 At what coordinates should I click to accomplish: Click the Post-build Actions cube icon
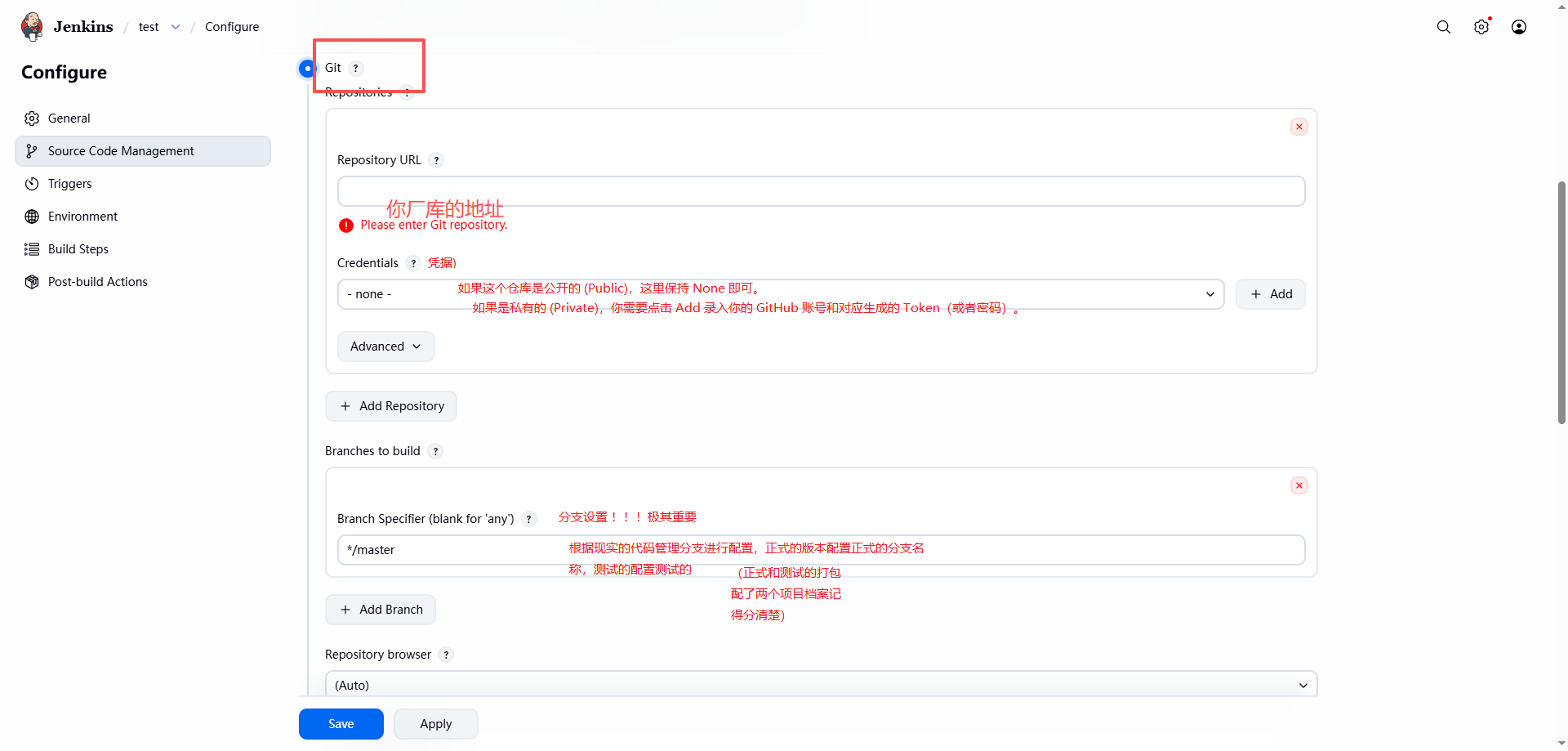(x=32, y=282)
